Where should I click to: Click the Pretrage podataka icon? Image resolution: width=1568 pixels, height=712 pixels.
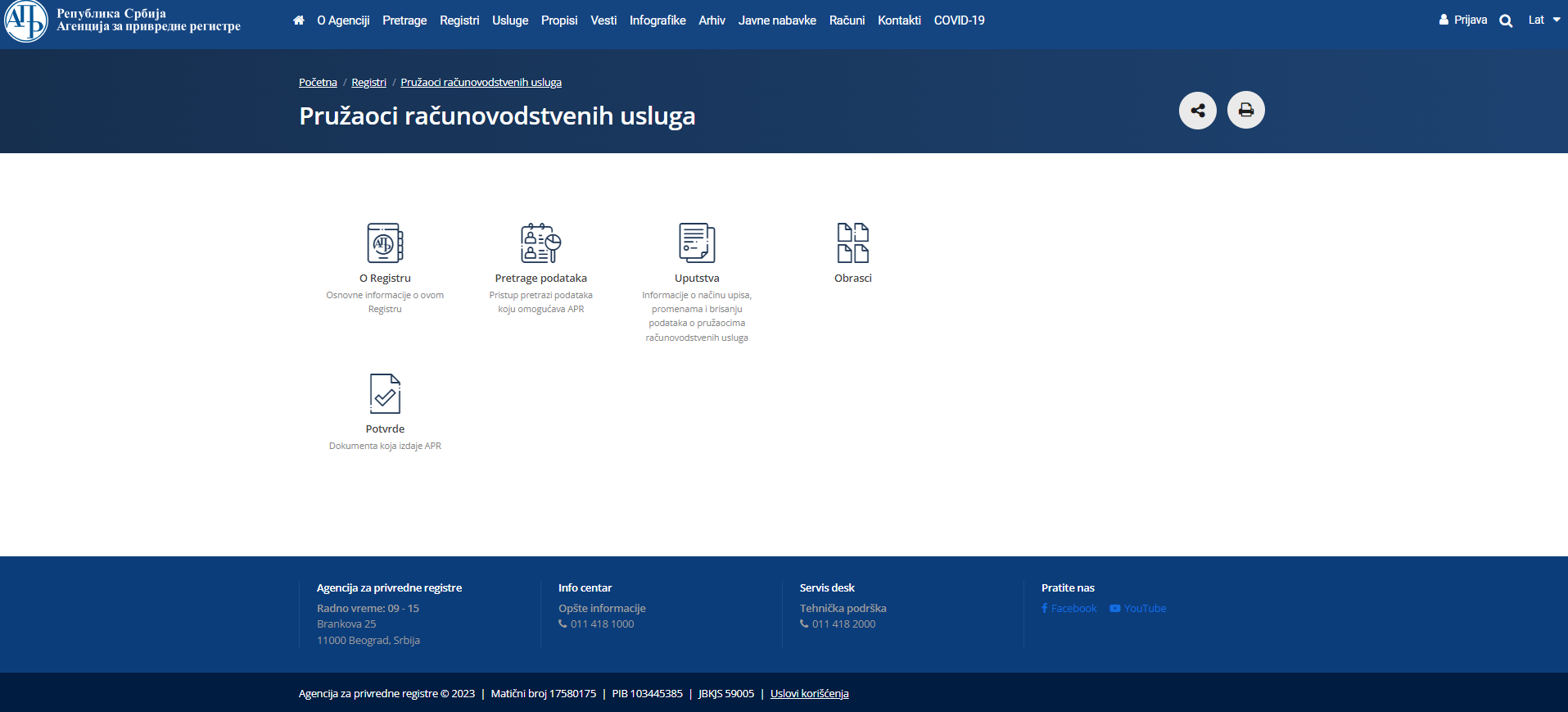coord(540,243)
